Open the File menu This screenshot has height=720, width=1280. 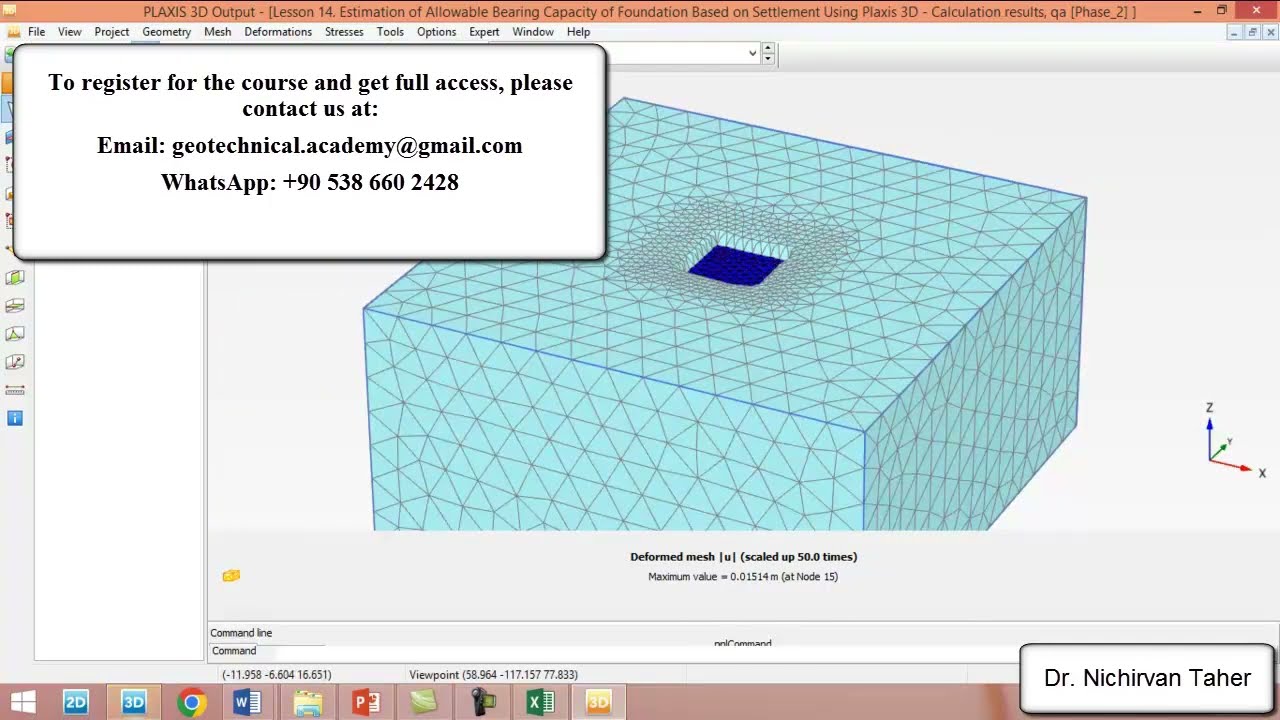point(36,32)
